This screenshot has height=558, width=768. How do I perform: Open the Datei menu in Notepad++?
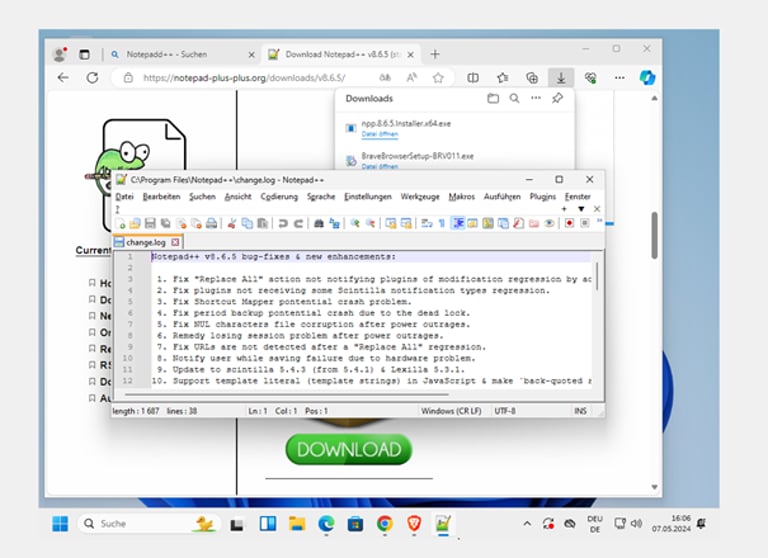pos(124,196)
